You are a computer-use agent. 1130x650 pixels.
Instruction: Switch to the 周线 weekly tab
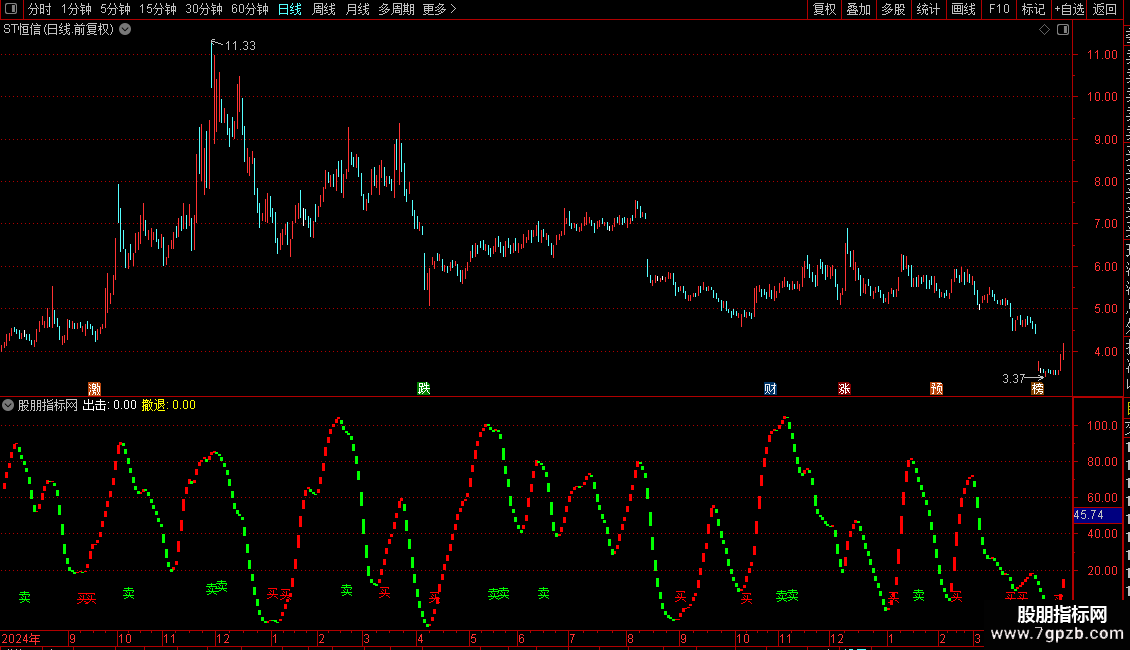pyautogui.click(x=324, y=9)
